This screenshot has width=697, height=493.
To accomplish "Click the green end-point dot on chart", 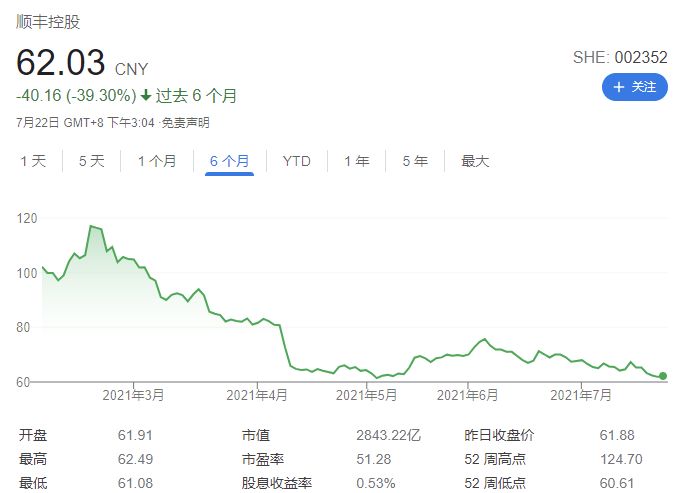I will click(663, 376).
